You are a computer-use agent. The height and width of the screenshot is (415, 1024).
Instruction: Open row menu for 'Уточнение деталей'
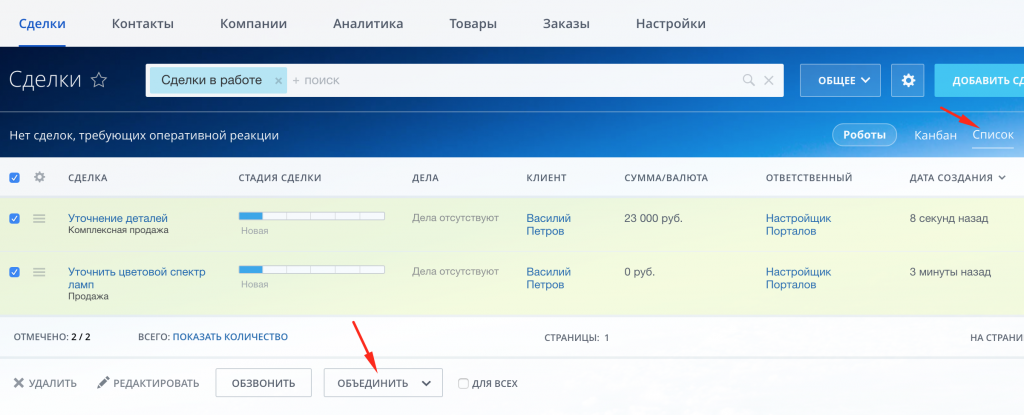coord(39,219)
